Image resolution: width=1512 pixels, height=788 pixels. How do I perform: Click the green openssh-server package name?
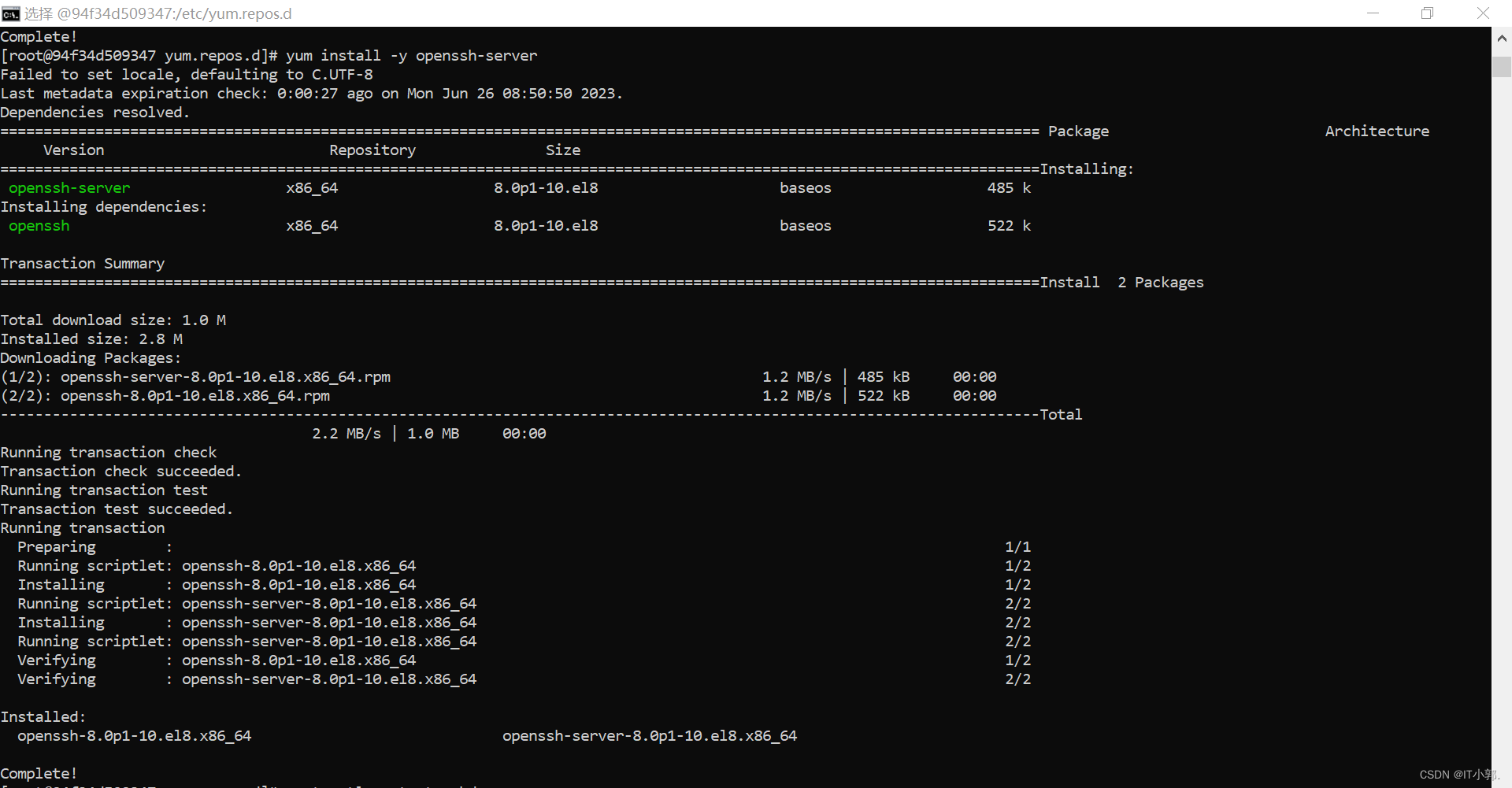[69, 188]
